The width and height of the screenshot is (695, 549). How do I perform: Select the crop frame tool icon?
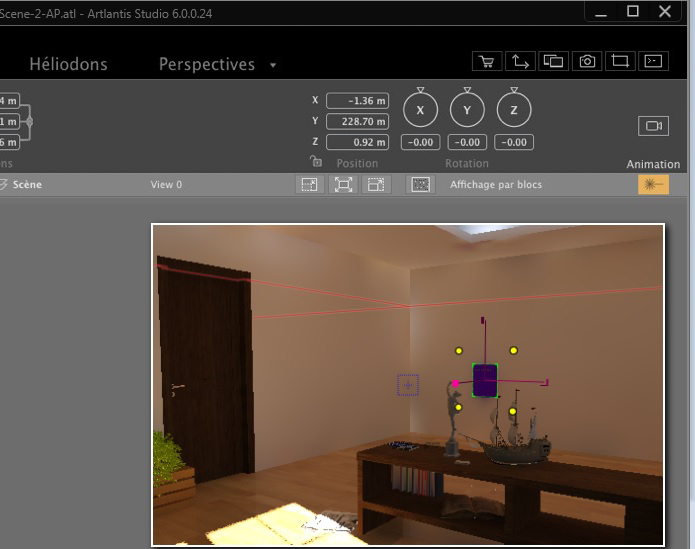[620, 61]
